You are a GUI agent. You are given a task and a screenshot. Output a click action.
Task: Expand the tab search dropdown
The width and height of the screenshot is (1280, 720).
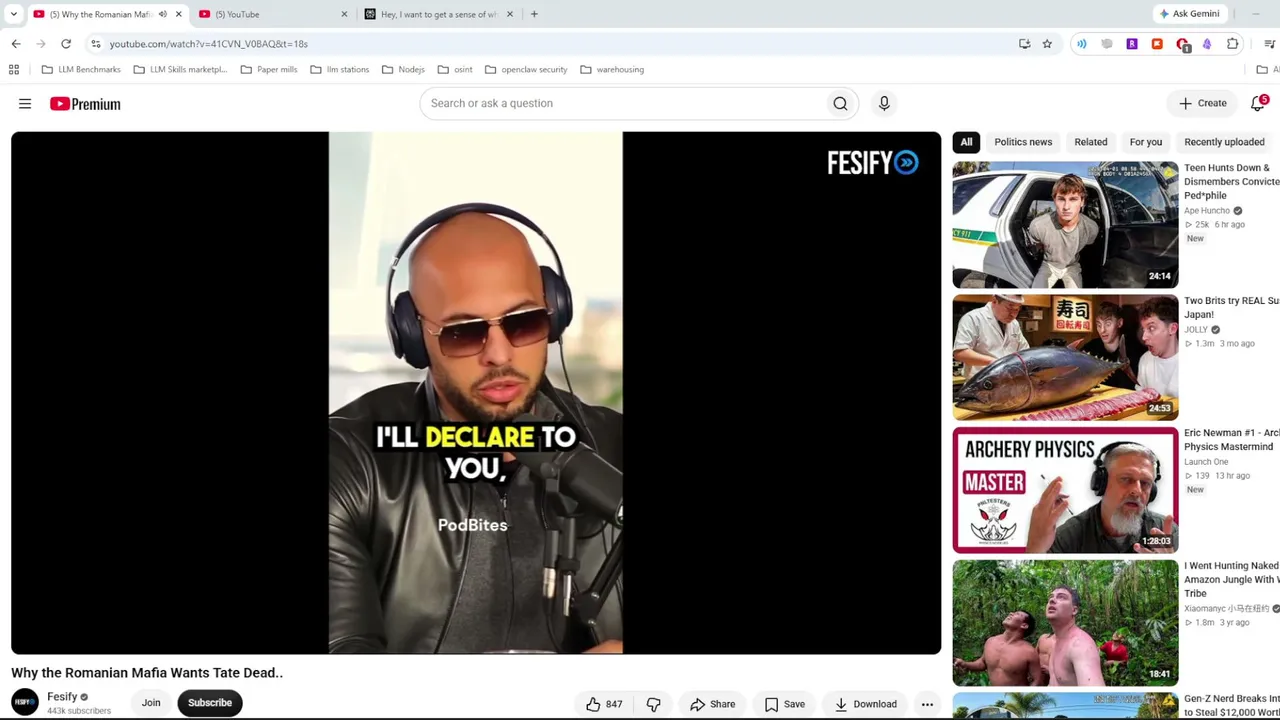[13, 14]
